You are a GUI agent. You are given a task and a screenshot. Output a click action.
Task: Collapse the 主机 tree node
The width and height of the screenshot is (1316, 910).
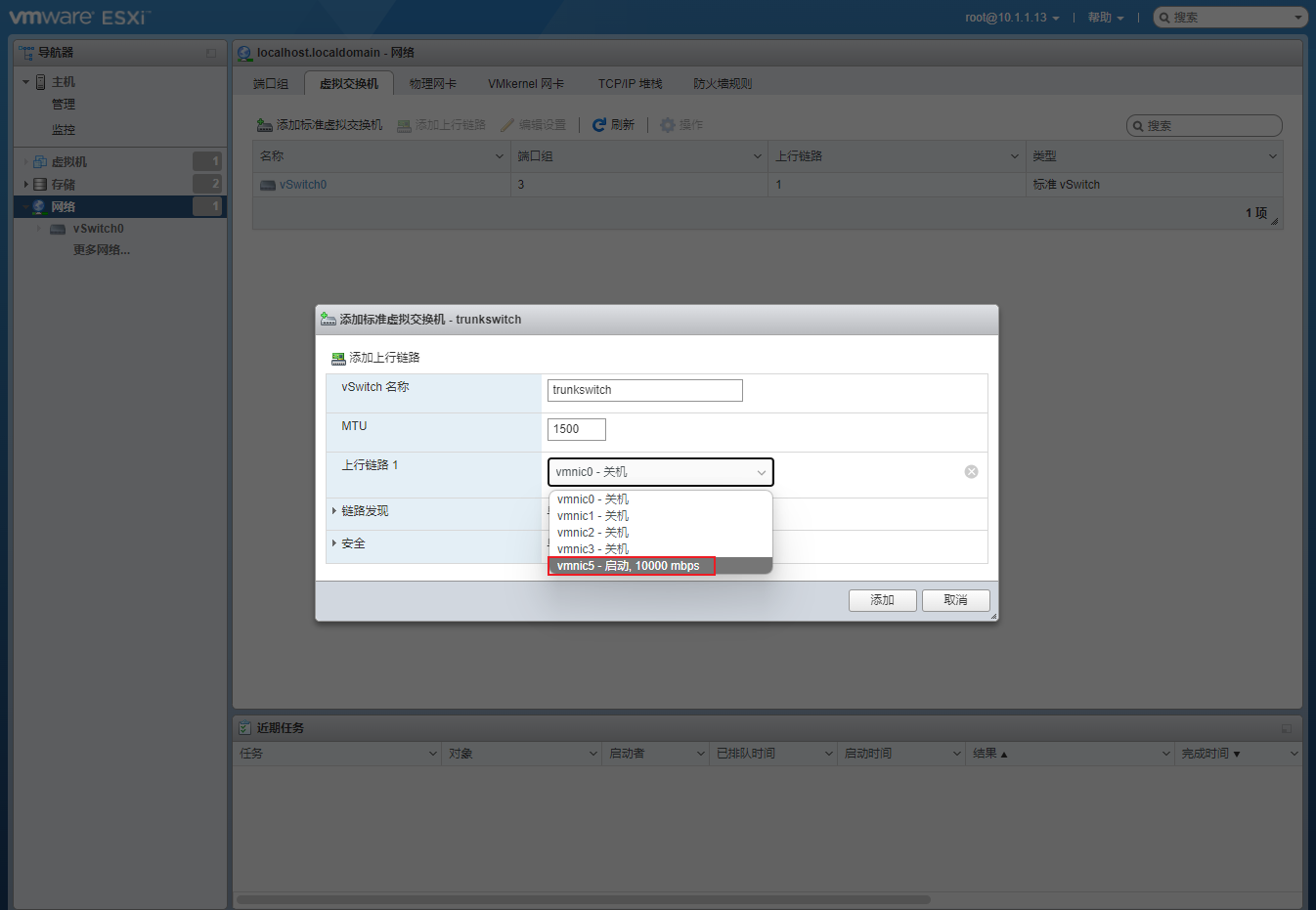coord(26,82)
